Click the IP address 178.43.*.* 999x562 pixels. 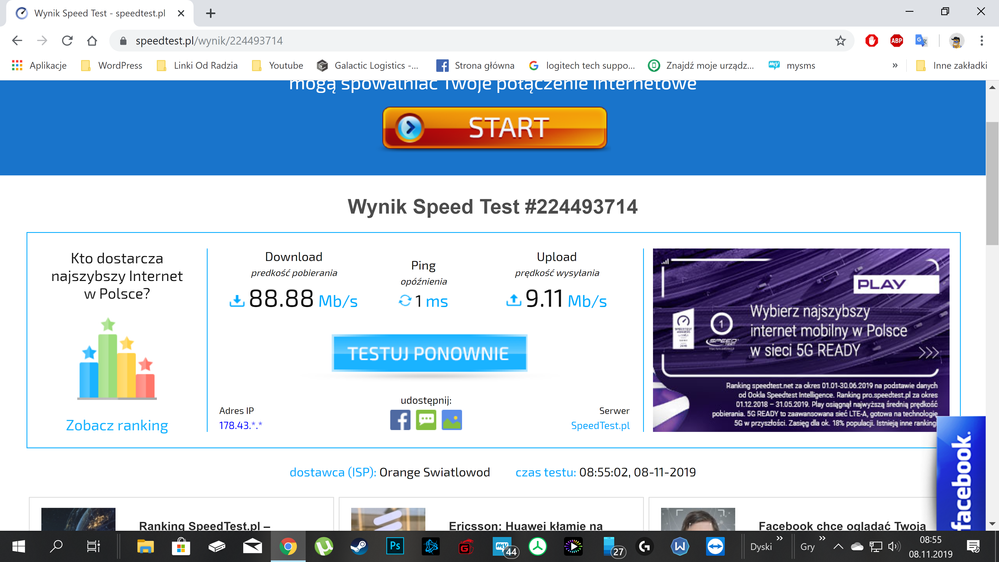[x=240, y=425]
